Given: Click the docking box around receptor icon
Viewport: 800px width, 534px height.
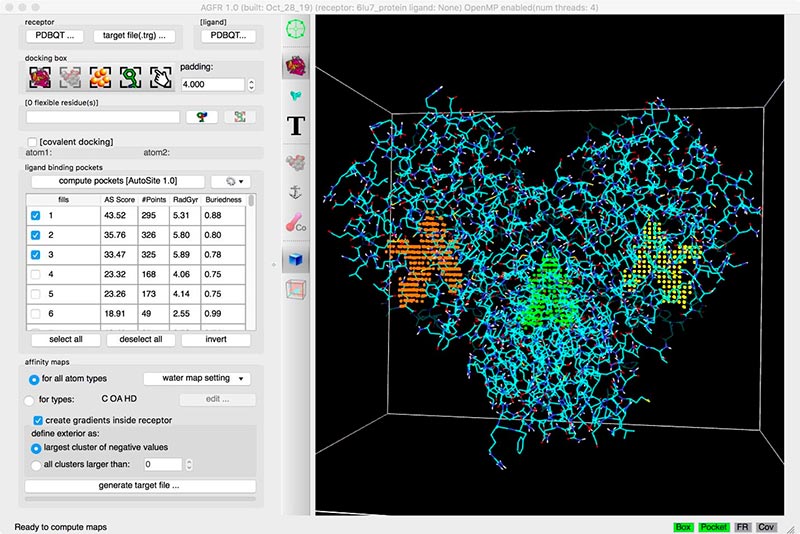Looking at the screenshot, I should pos(40,77).
